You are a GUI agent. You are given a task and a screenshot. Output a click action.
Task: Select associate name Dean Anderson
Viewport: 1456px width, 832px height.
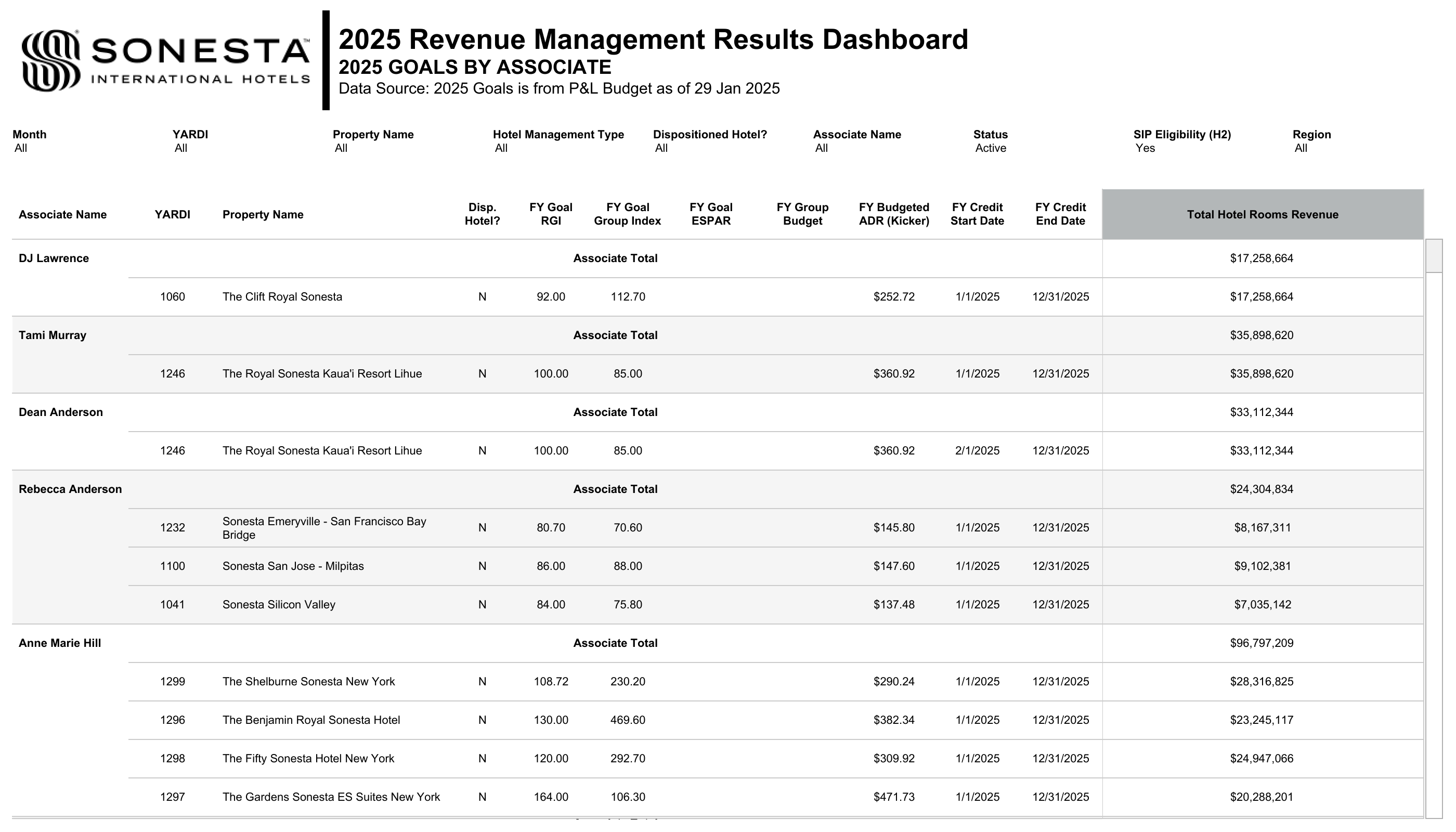pos(60,412)
